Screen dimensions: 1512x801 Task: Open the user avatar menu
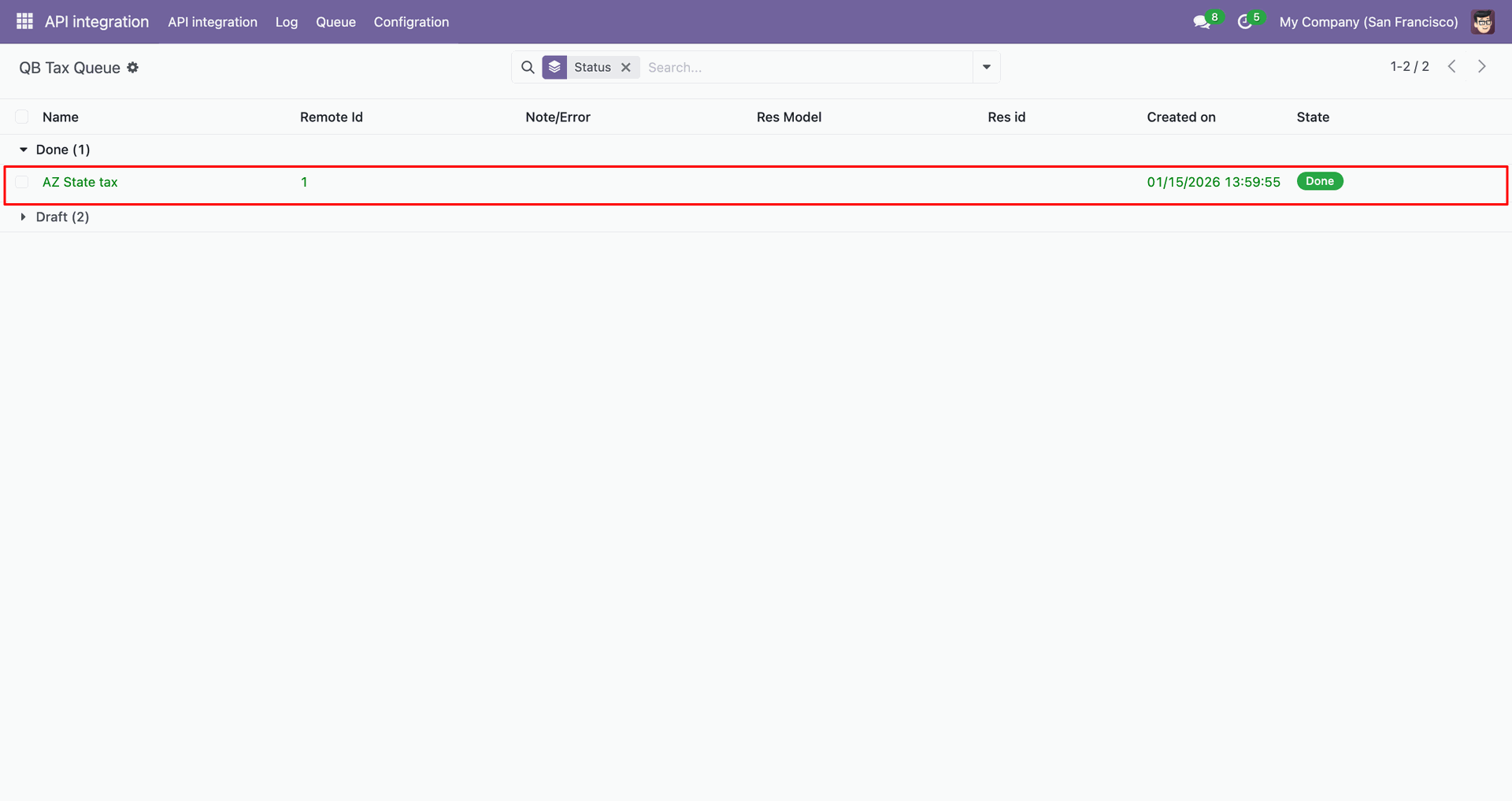click(x=1483, y=22)
